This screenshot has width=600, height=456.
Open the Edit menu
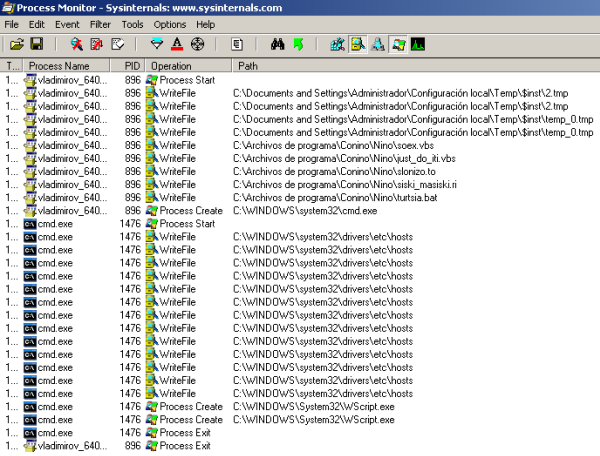click(37, 24)
